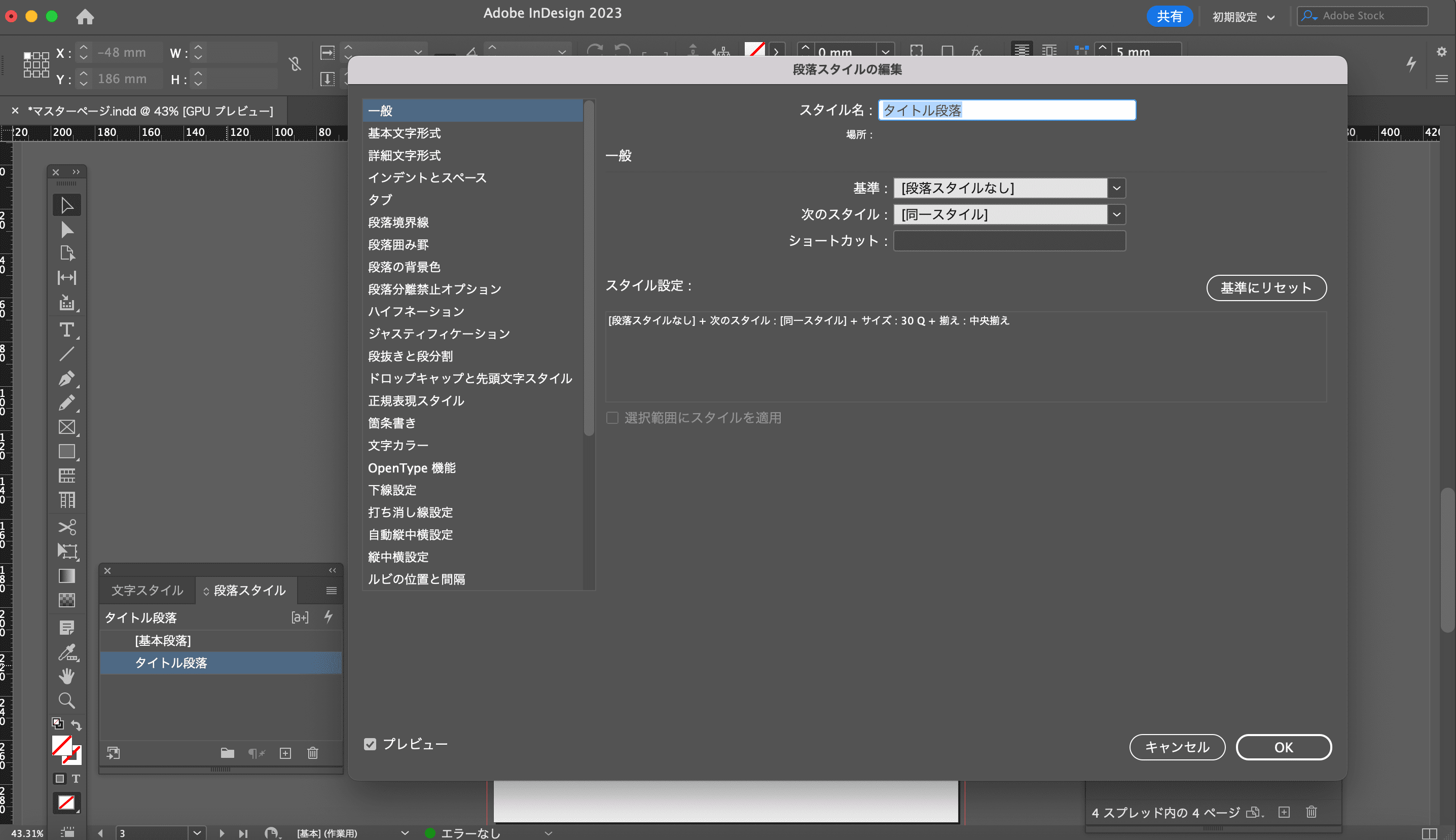Select the Zoom tool
The image size is (1456, 840).
pos(67,701)
